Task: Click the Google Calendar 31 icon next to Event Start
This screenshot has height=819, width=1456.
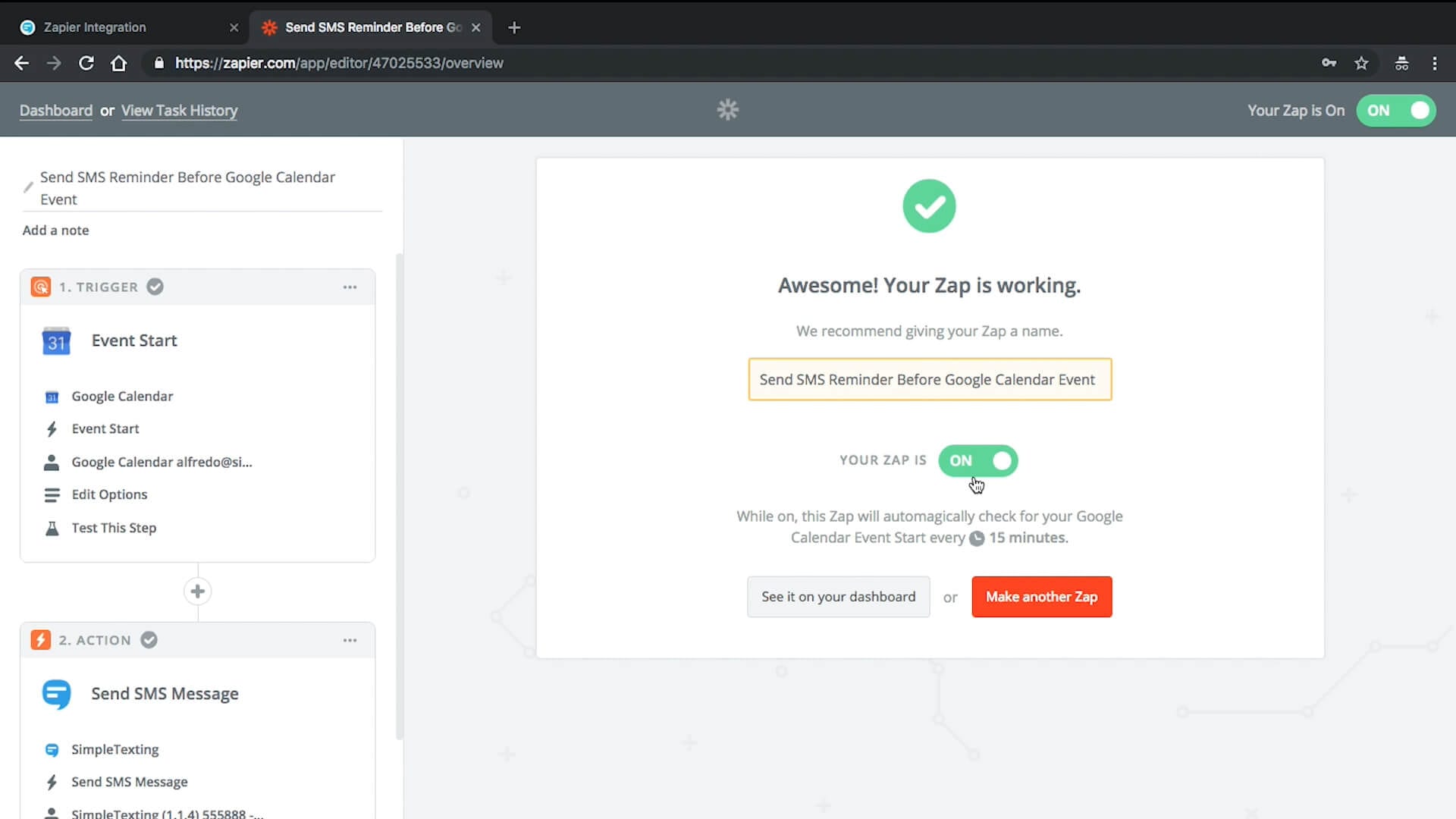Action: click(x=56, y=341)
